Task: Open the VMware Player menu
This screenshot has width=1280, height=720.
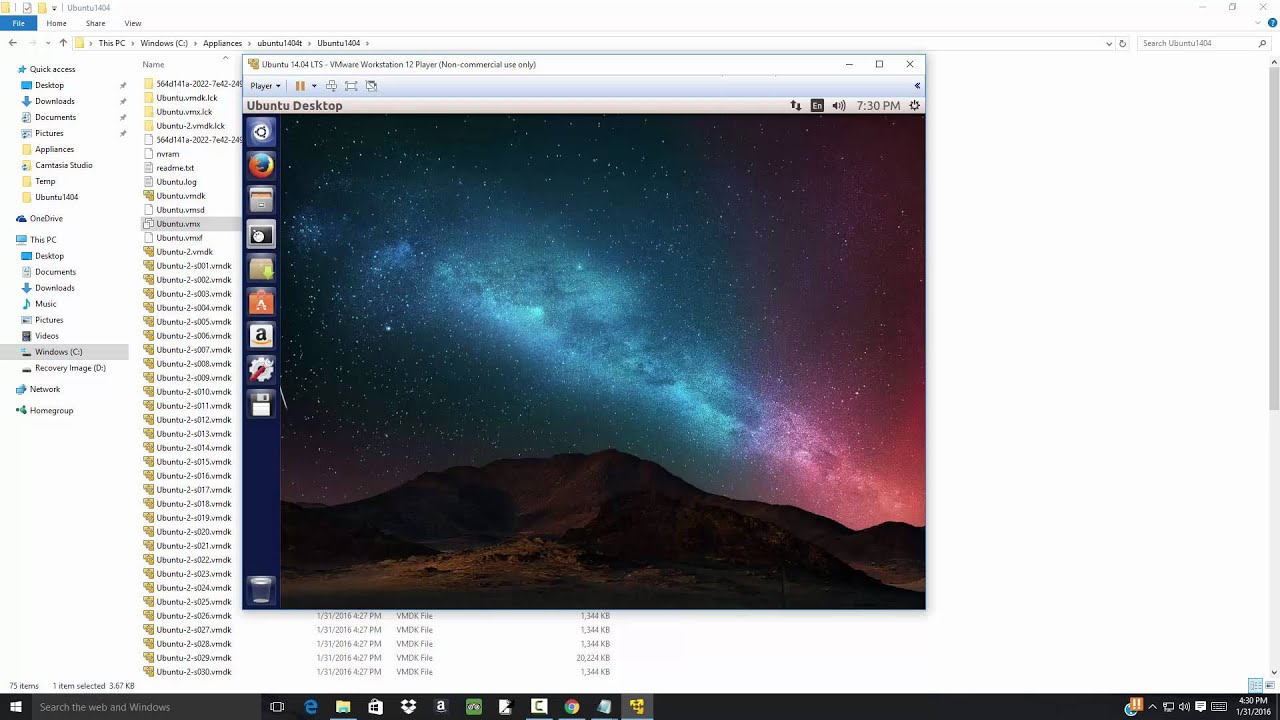Action: coord(265,86)
